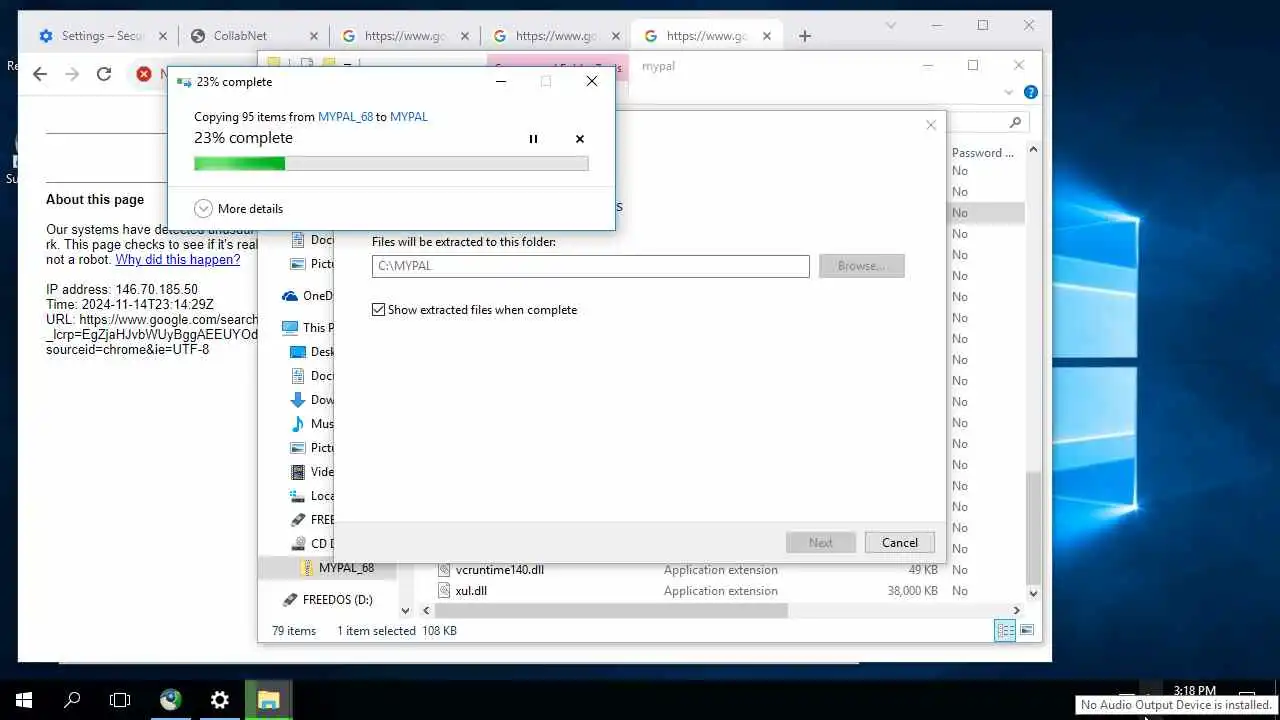Click File Explorer on the taskbar
The height and width of the screenshot is (720, 1280).
268,700
